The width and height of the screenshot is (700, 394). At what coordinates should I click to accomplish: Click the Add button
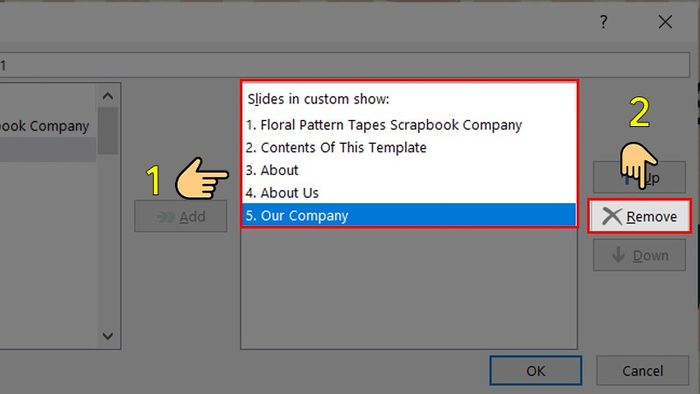pos(181,216)
